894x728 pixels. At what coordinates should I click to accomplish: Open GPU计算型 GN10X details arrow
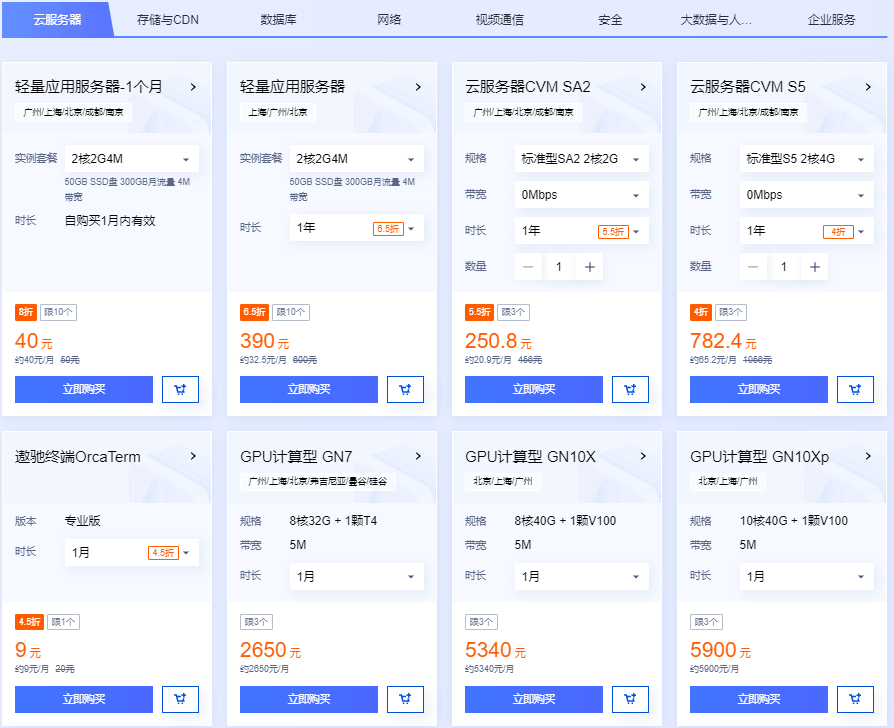643,456
